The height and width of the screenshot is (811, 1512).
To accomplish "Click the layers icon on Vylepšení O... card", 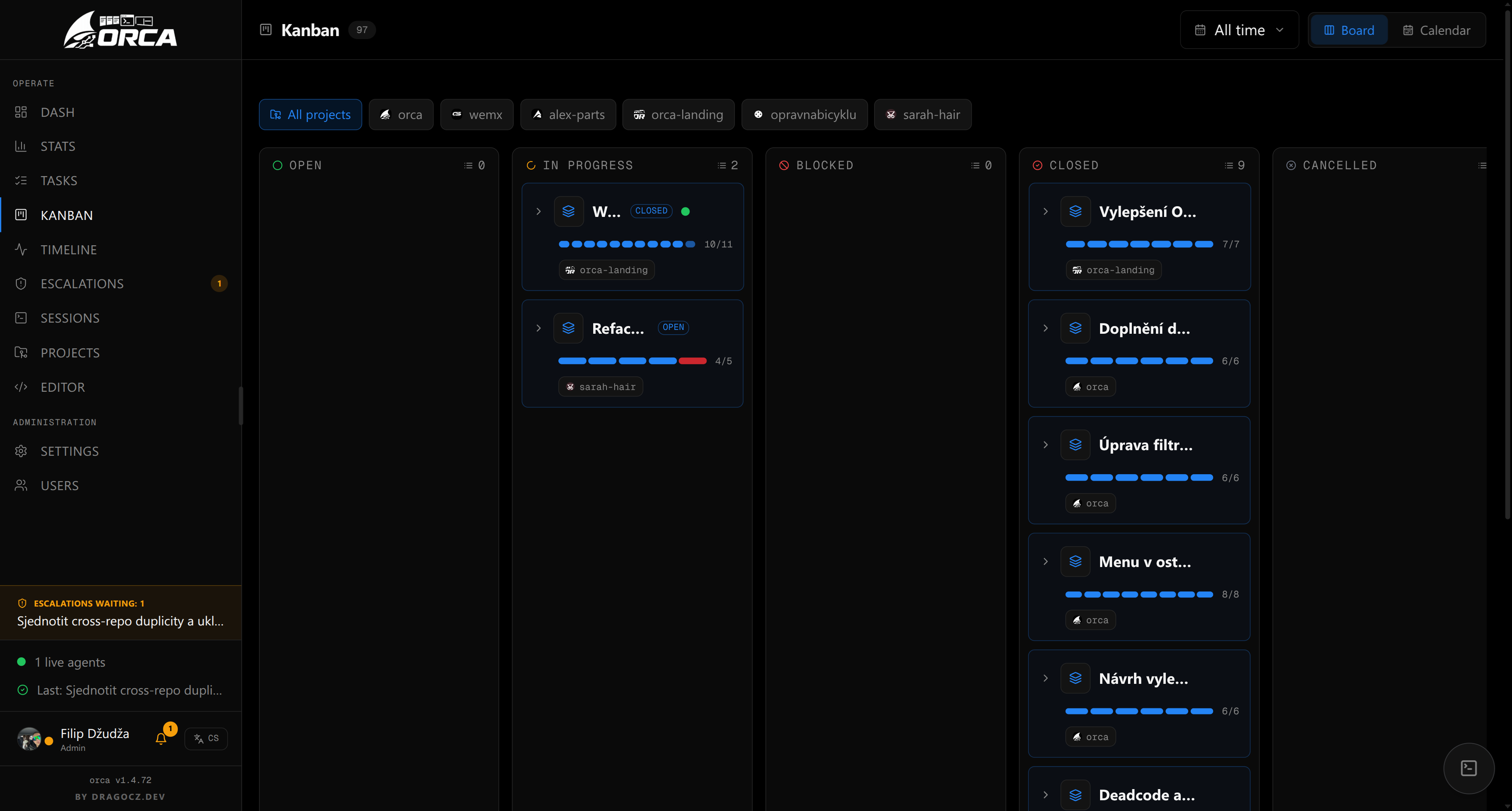I will point(1075,211).
